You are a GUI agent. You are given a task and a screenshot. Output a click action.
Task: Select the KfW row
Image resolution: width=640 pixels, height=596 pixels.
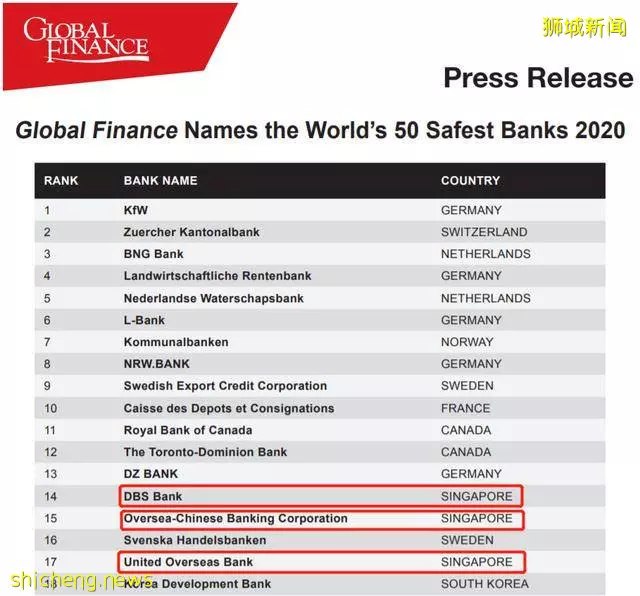[x=320, y=210]
